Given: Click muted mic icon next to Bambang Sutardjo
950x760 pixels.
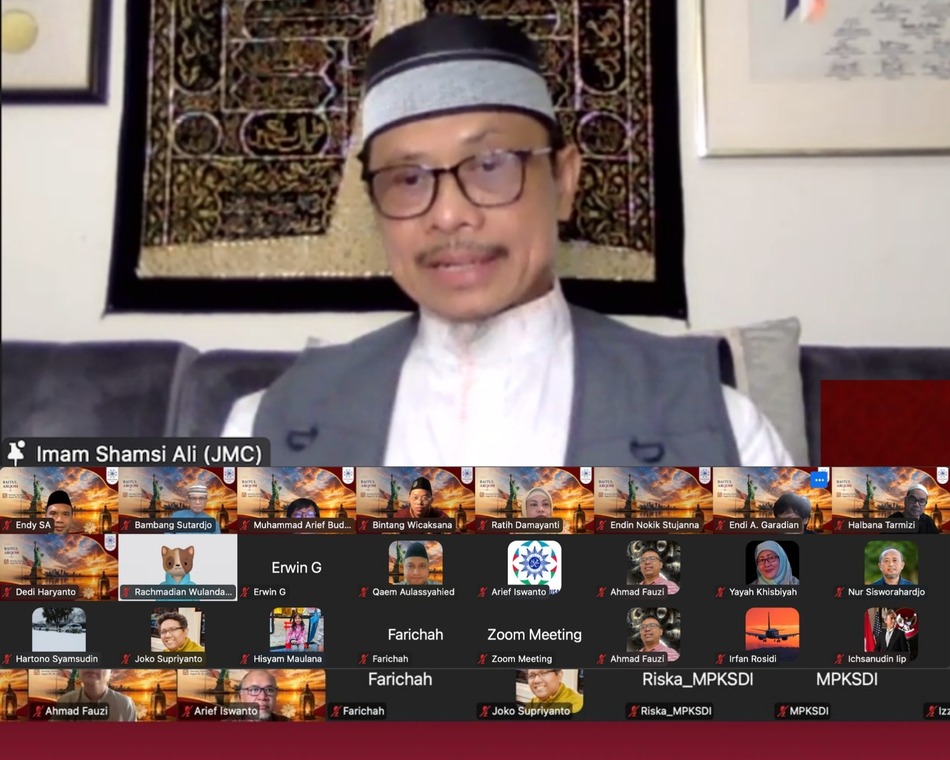Looking at the screenshot, I should (x=126, y=525).
